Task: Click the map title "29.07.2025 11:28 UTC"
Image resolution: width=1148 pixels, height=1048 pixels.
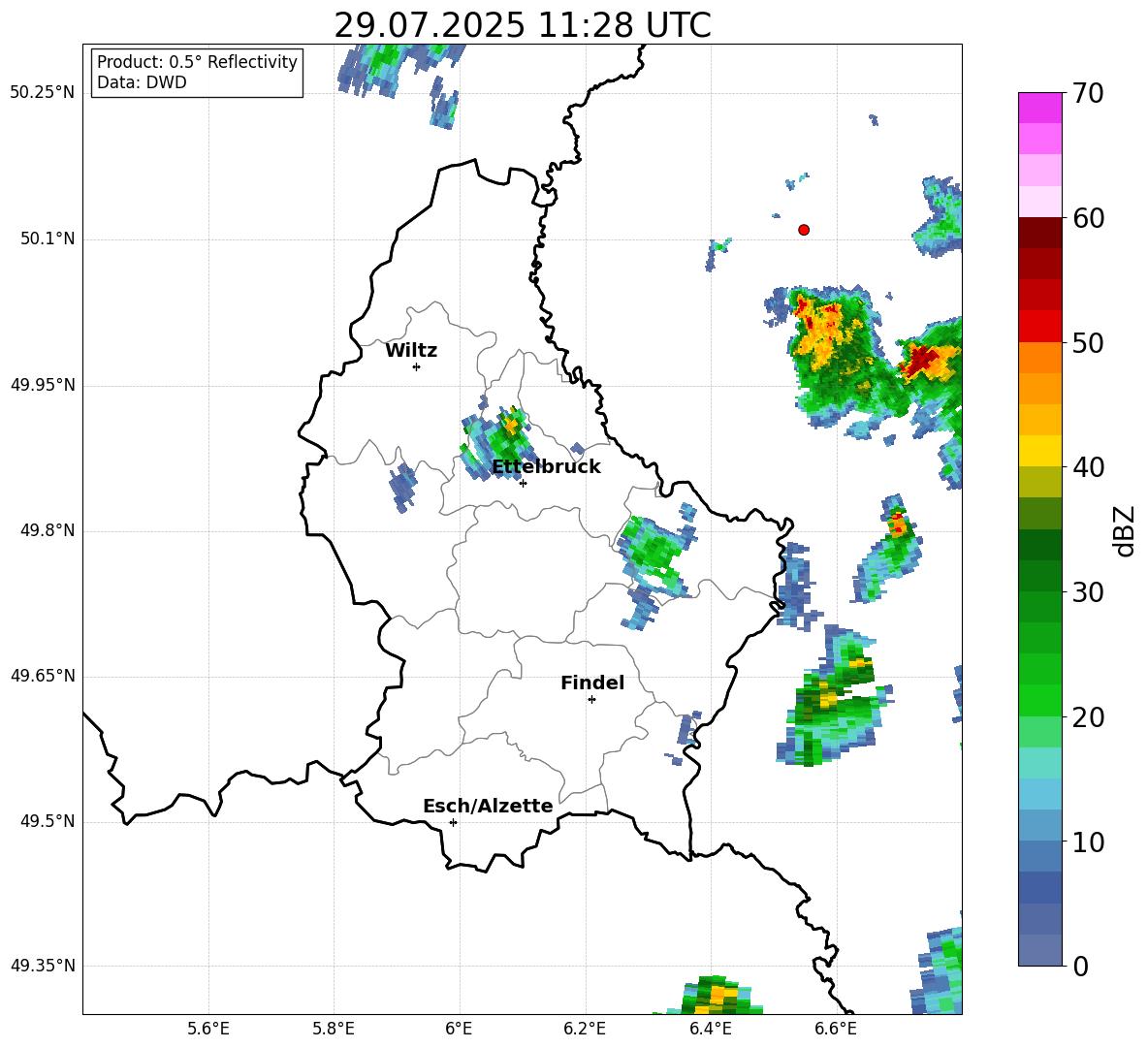Action: [x=522, y=25]
